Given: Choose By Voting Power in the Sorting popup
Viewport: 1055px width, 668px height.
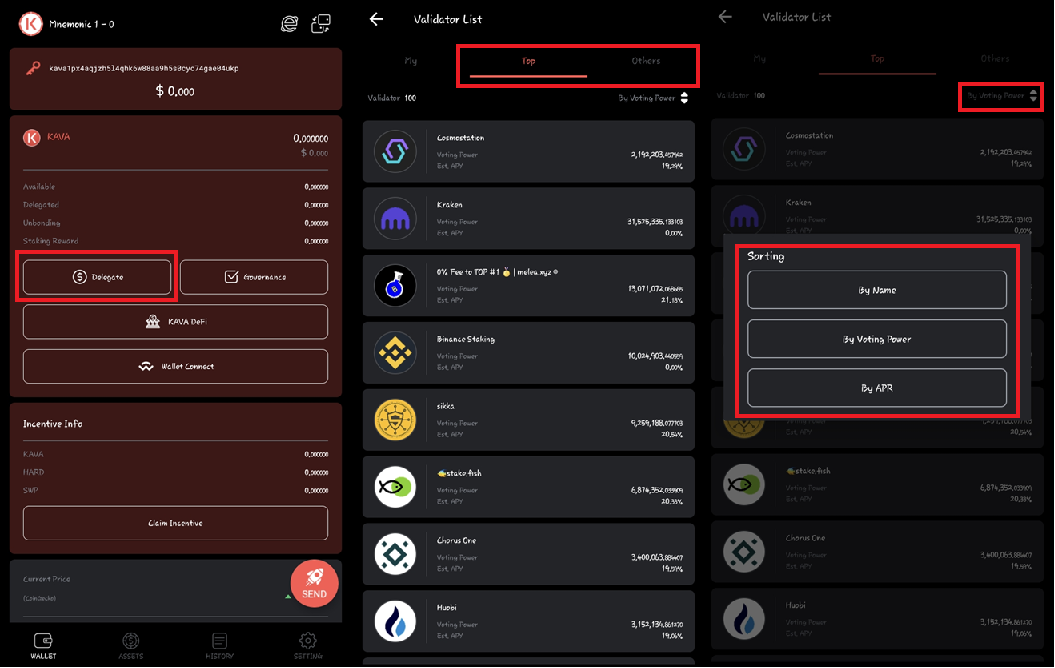Looking at the screenshot, I should point(877,339).
